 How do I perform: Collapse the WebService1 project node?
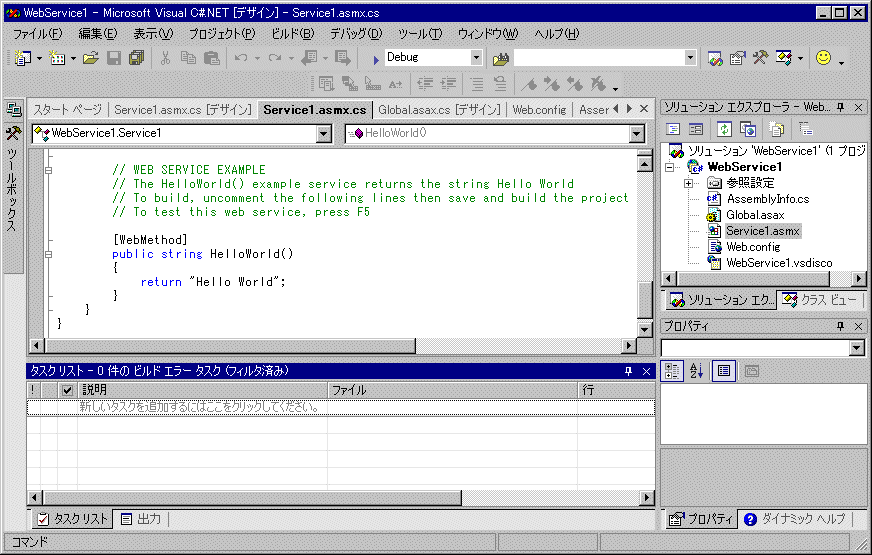coord(670,167)
